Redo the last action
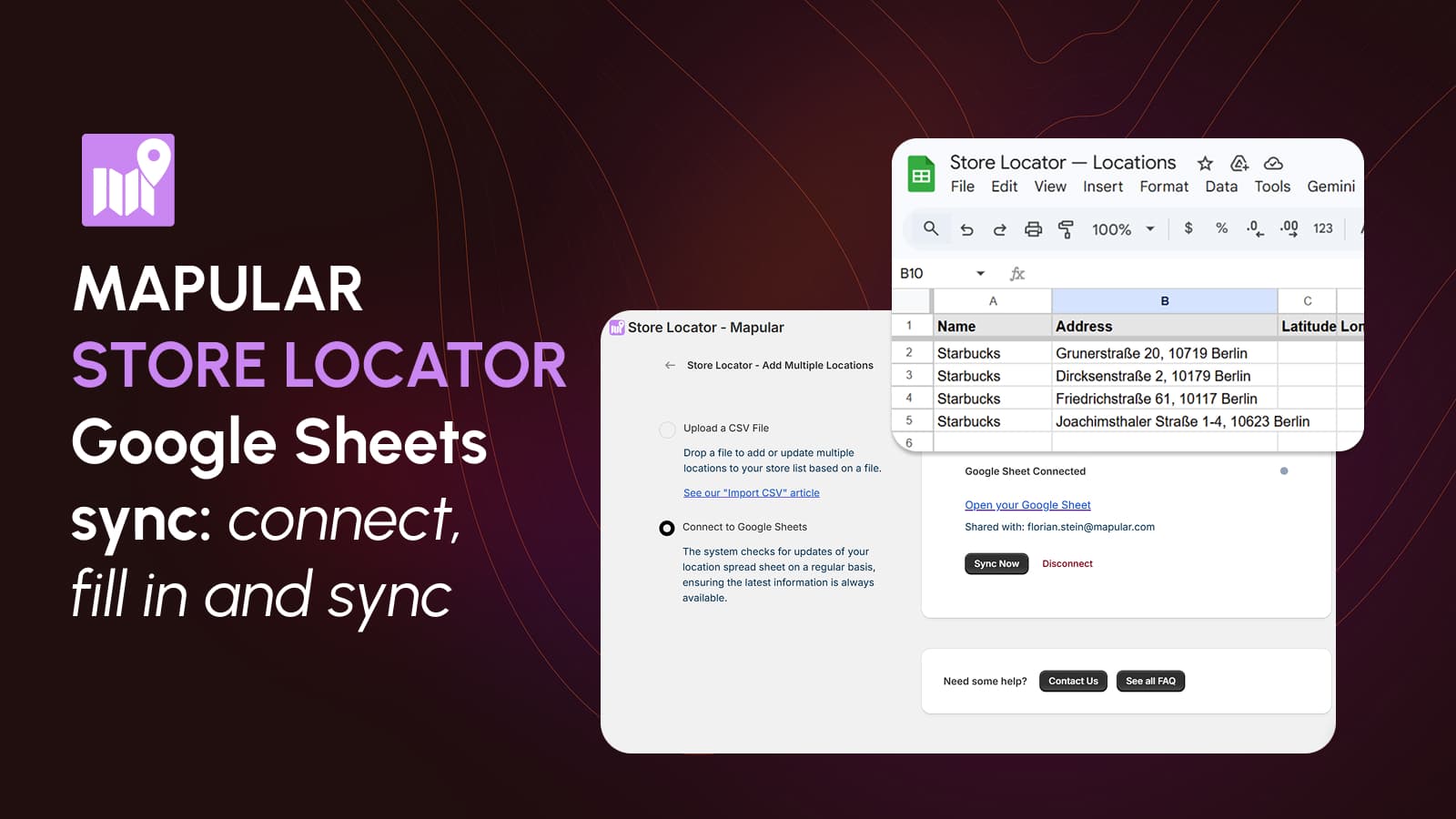The height and width of the screenshot is (819, 1456). (999, 228)
